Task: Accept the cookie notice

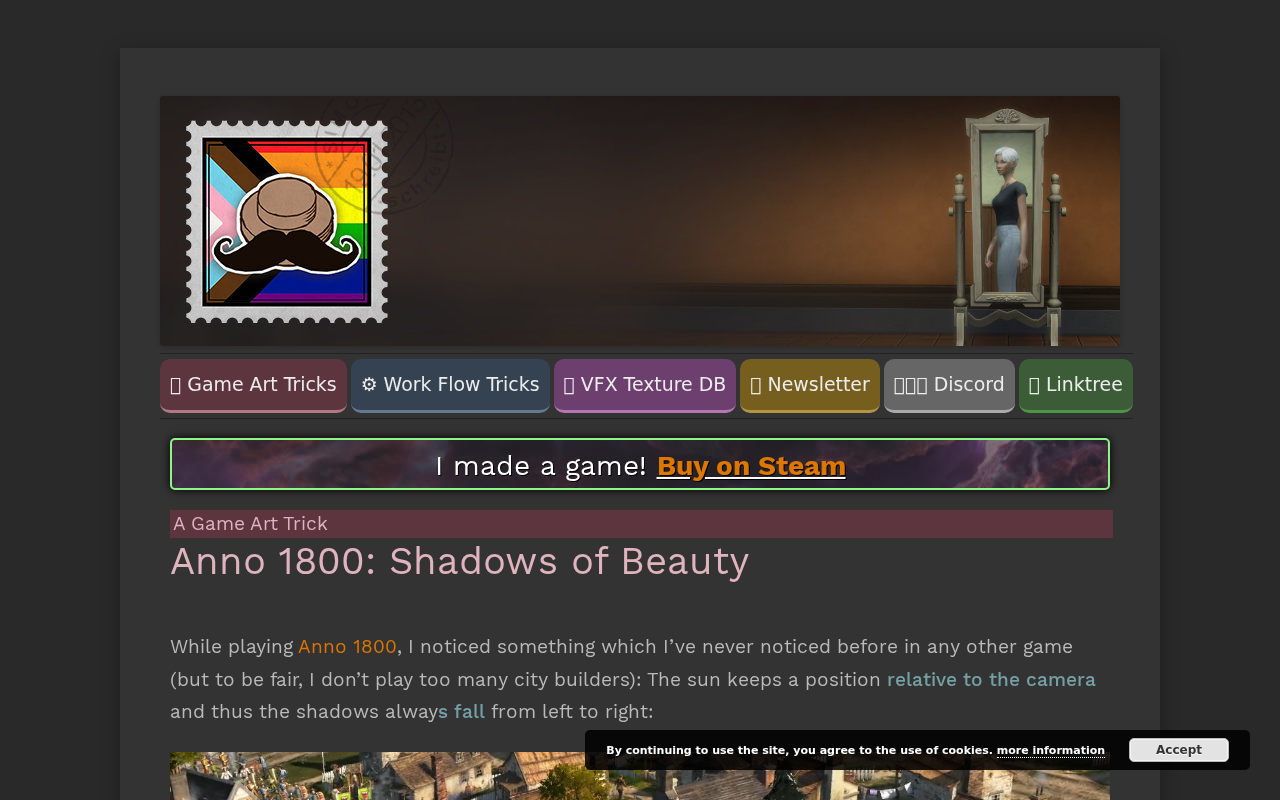Action: 1178,749
